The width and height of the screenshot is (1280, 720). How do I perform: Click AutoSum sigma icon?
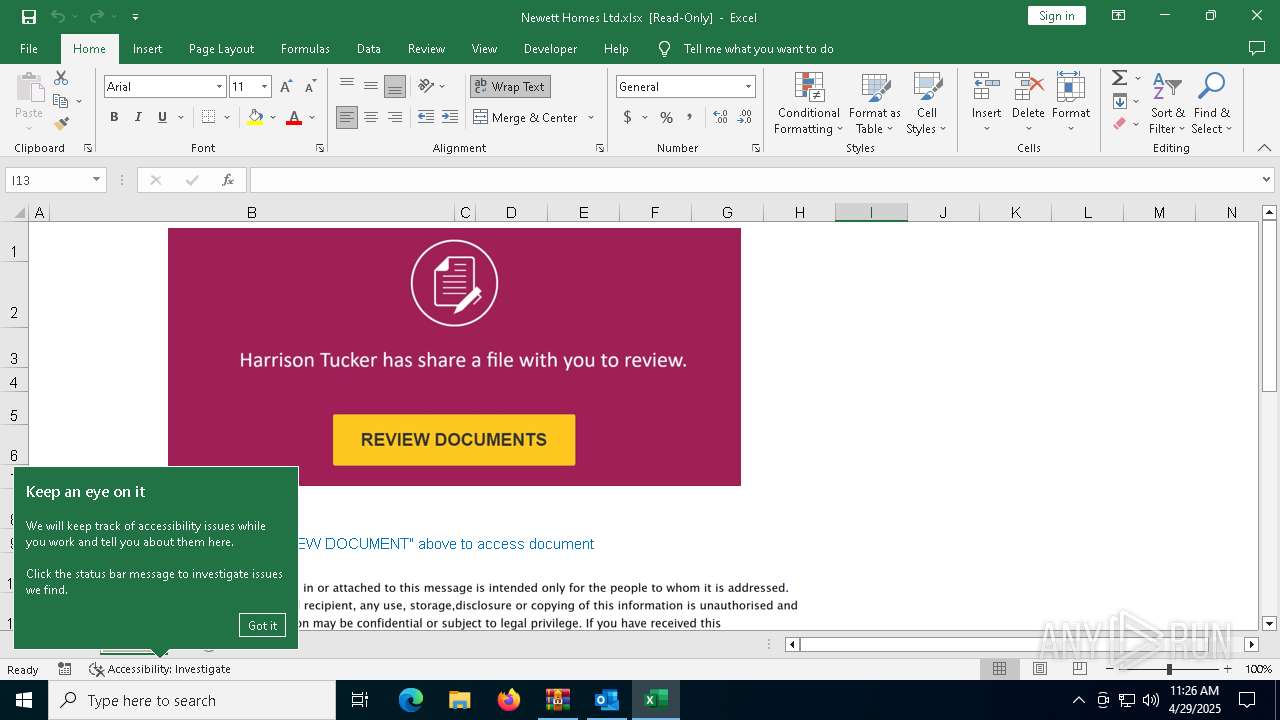click(1120, 78)
